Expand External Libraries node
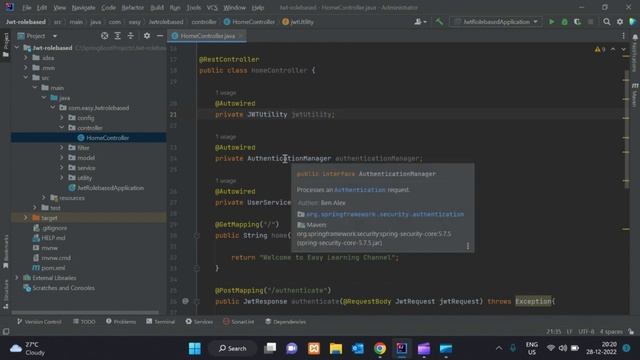The height and width of the screenshot is (360, 640). click(x=17, y=278)
